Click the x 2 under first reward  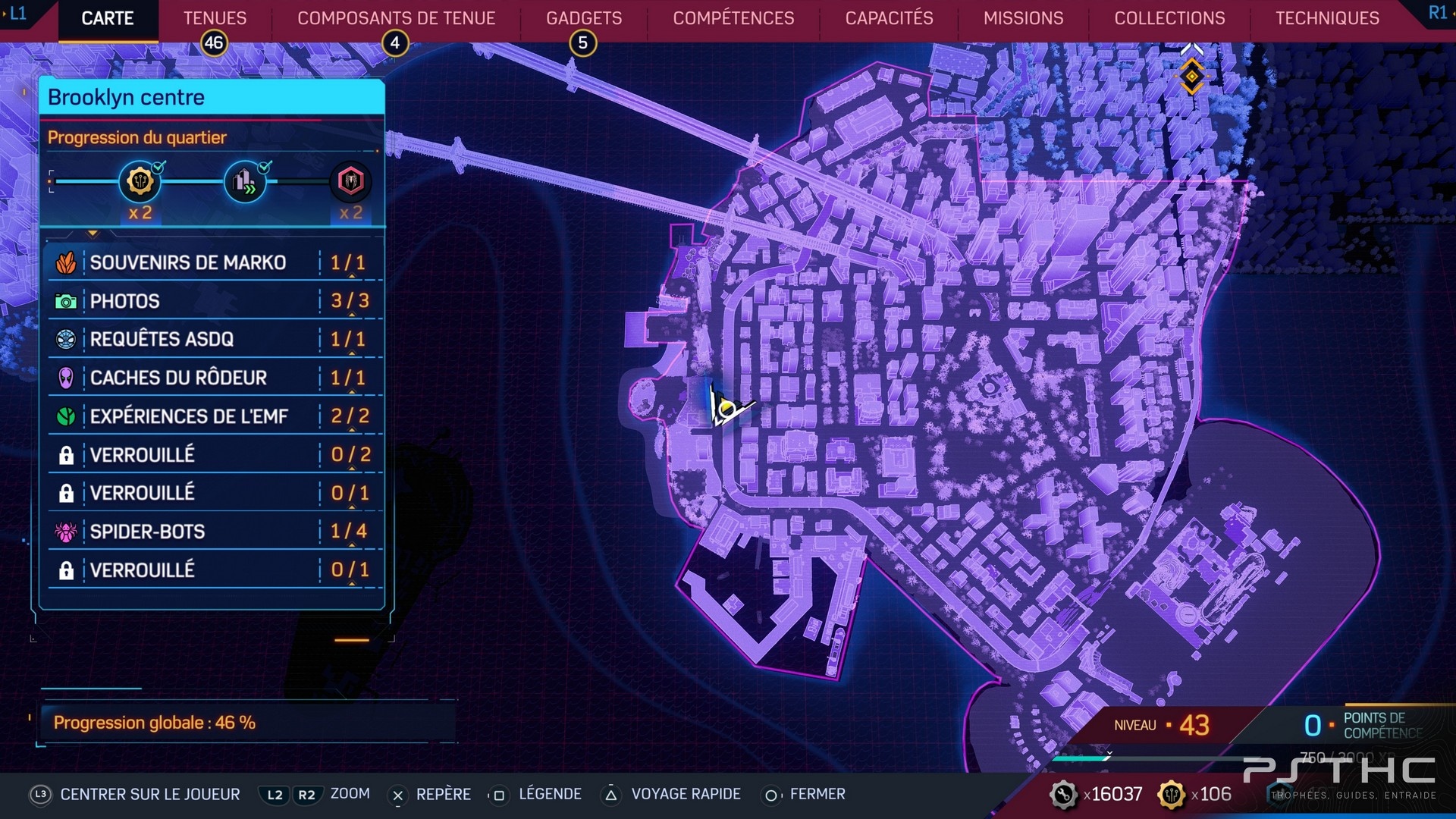(140, 213)
